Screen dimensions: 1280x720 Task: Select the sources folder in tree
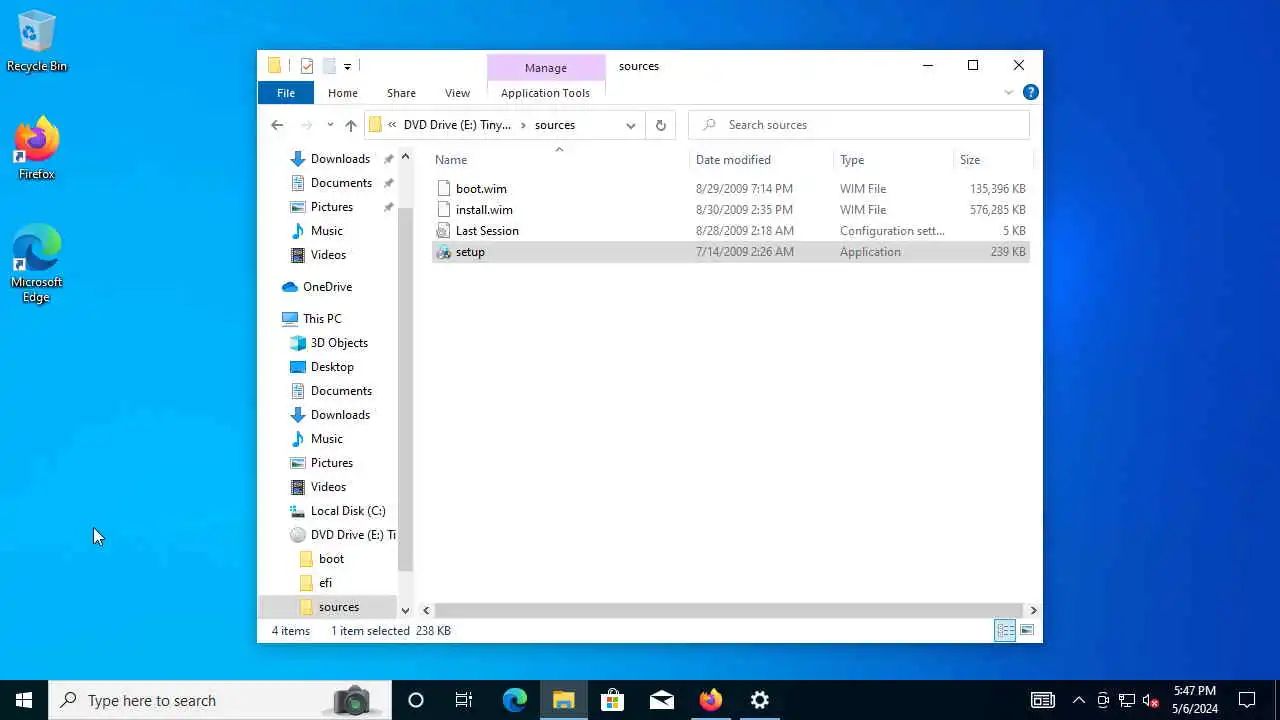[x=339, y=607]
